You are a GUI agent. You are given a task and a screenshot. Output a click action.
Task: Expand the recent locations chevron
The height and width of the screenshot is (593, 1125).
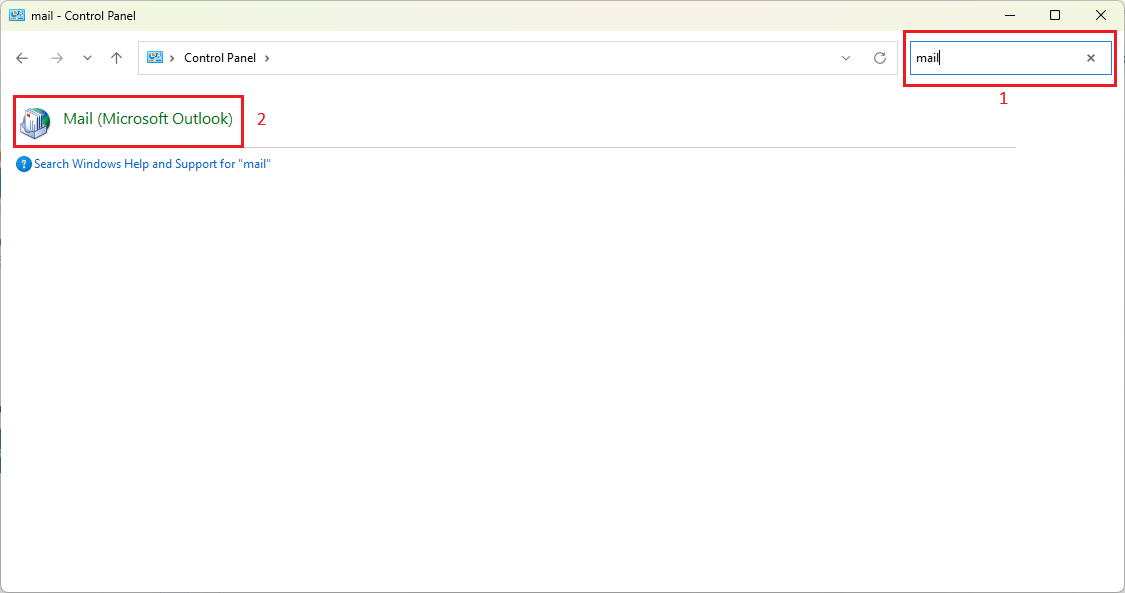(87, 58)
